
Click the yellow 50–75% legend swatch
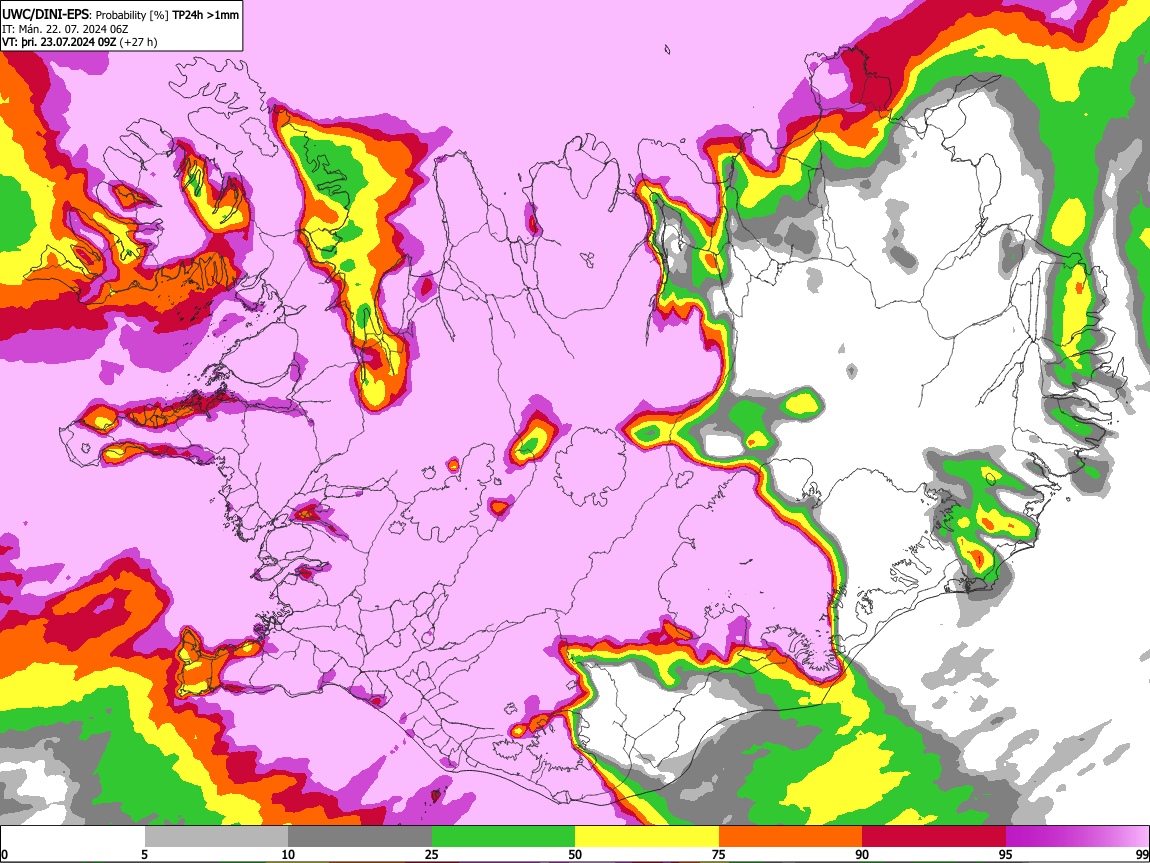tap(647, 837)
